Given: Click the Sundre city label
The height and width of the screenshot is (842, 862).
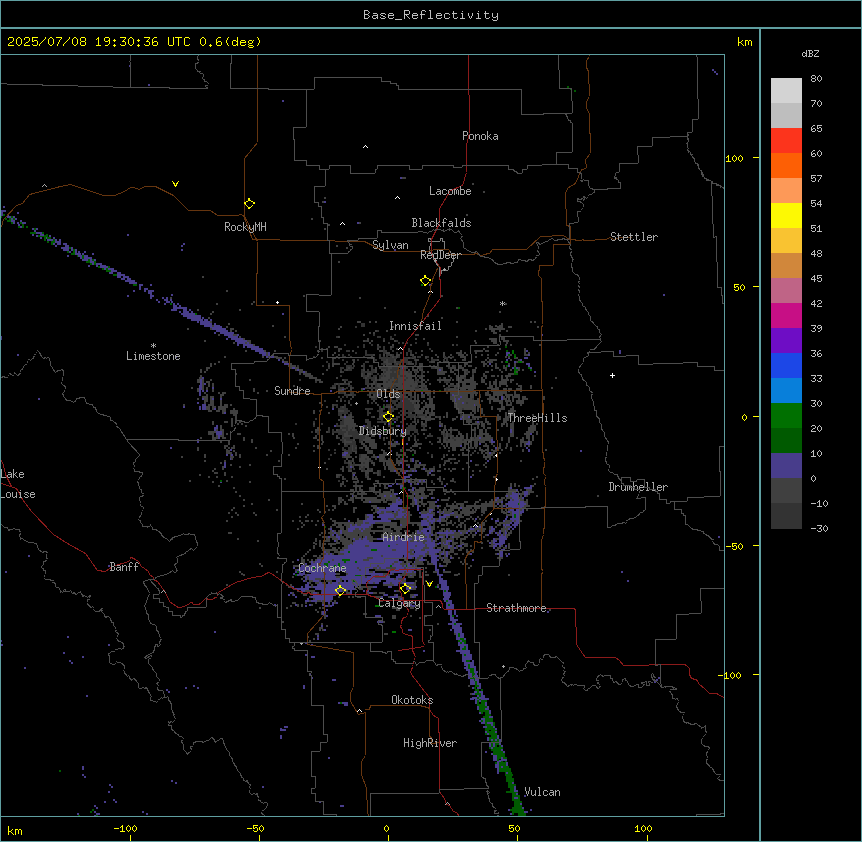Looking at the screenshot, I should (x=292, y=391).
